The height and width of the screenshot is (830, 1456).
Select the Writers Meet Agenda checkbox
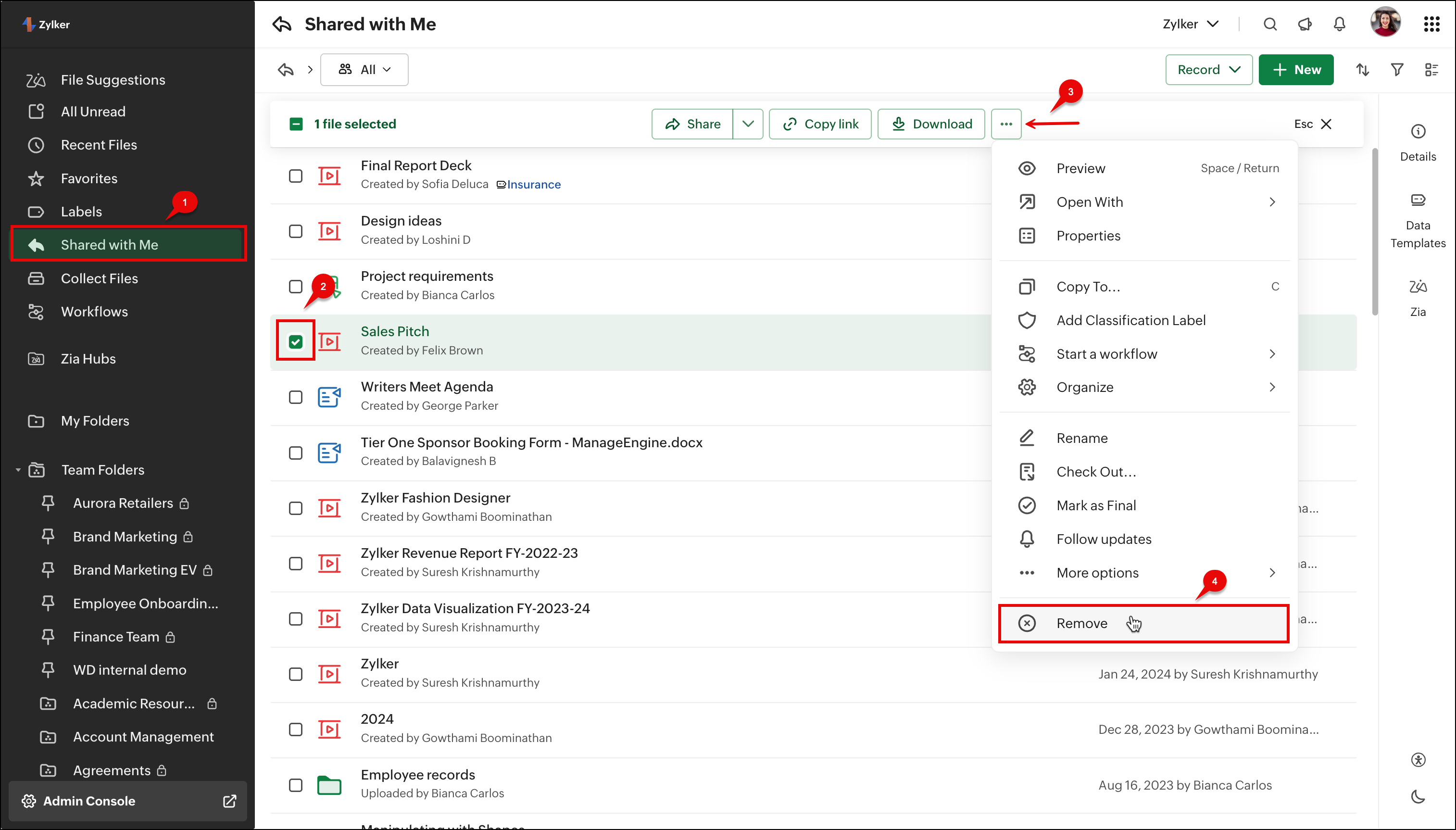click(x=295, y=397)
